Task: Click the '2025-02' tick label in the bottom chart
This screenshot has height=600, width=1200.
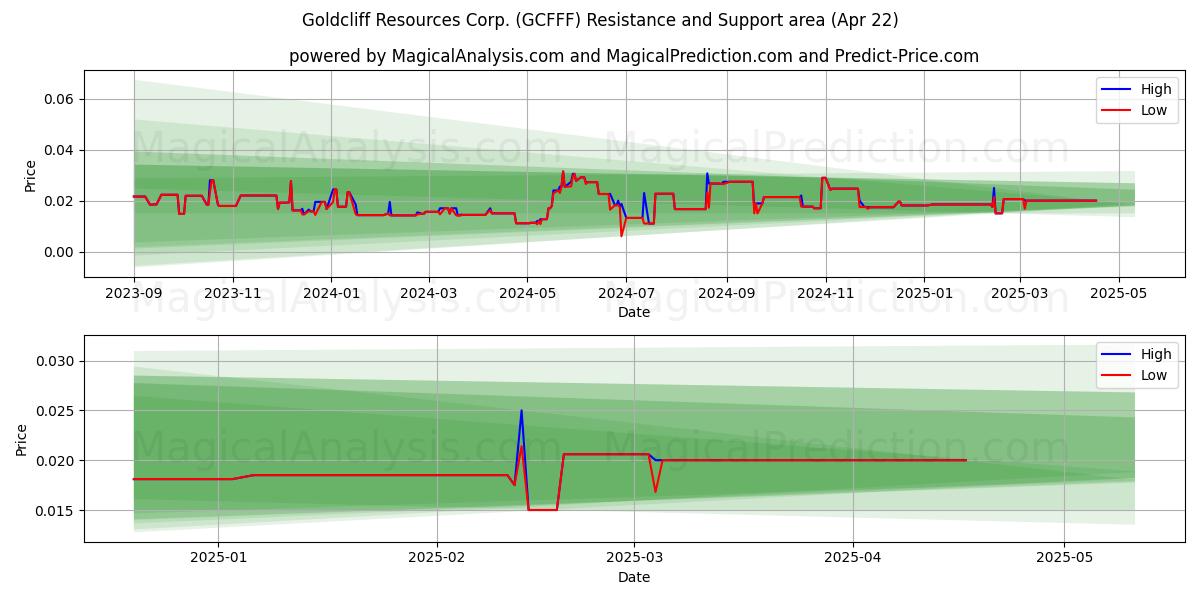Action: click(437, 559)
